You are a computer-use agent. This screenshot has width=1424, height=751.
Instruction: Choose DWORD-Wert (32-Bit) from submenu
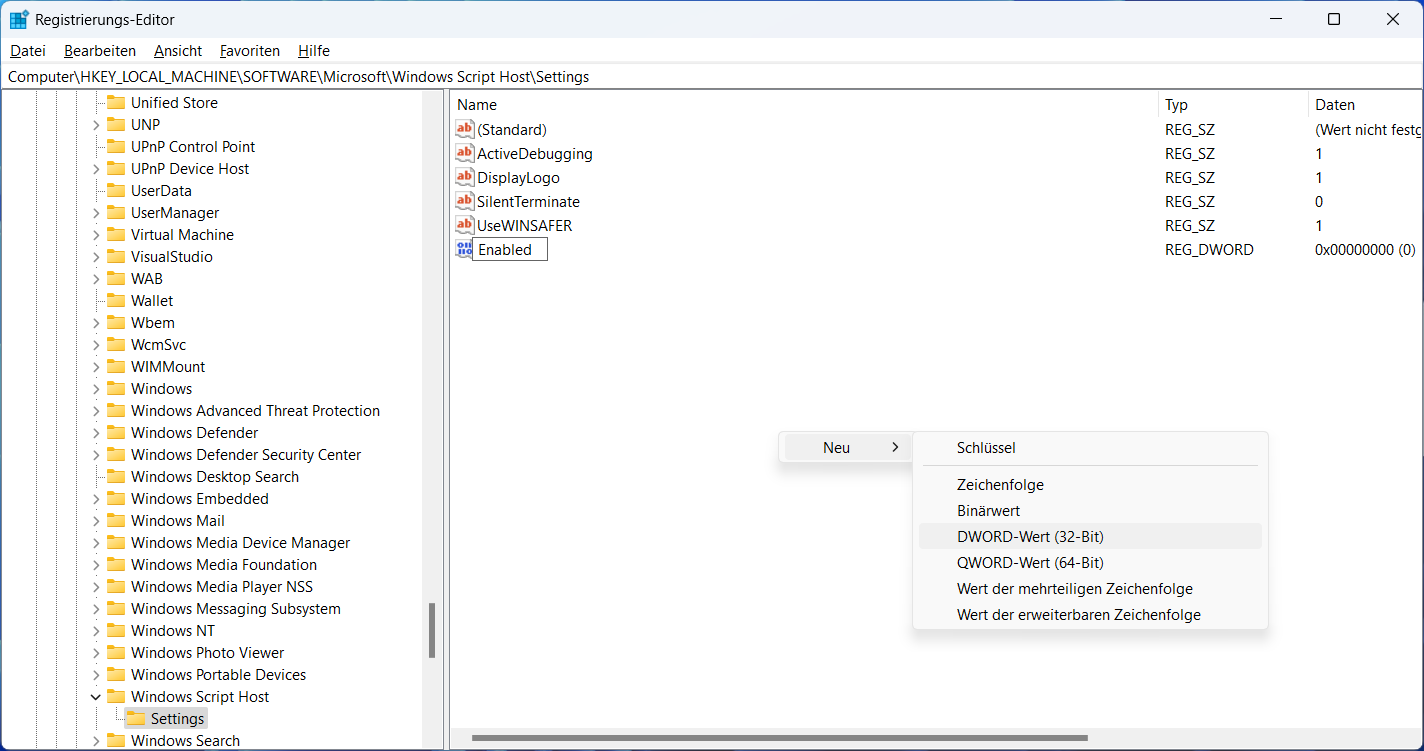[x=1090, y=536]
